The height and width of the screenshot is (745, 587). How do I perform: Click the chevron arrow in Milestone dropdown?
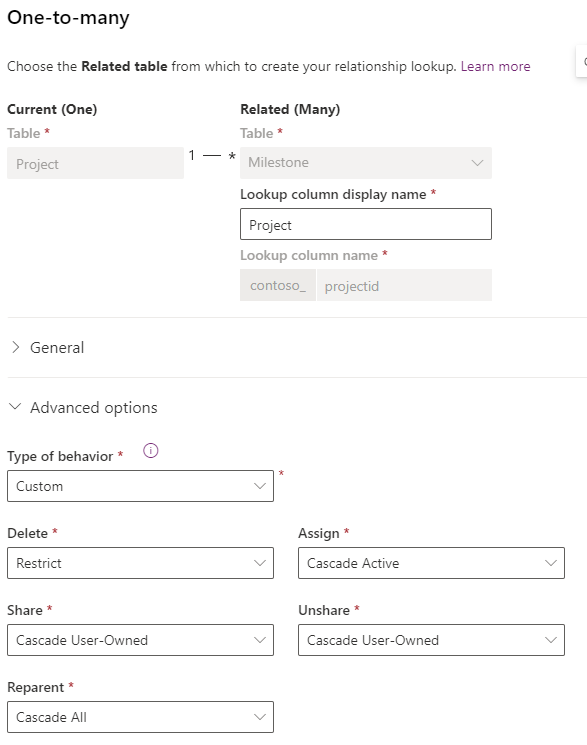[477, 163]
